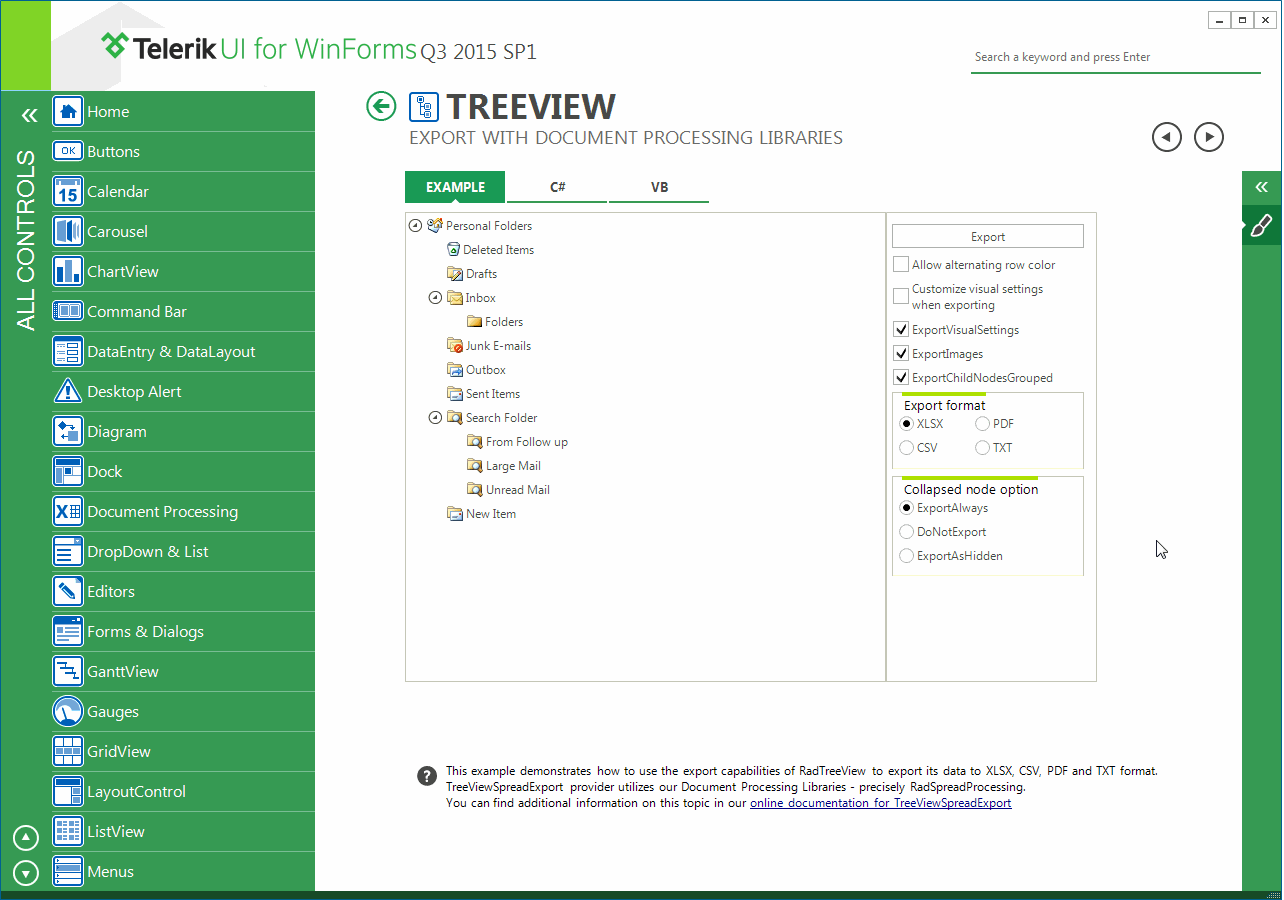Enable Allow alternating row color
This screenshot has height=900, width=1284.
pyautogui.click(x=901, y=265)
